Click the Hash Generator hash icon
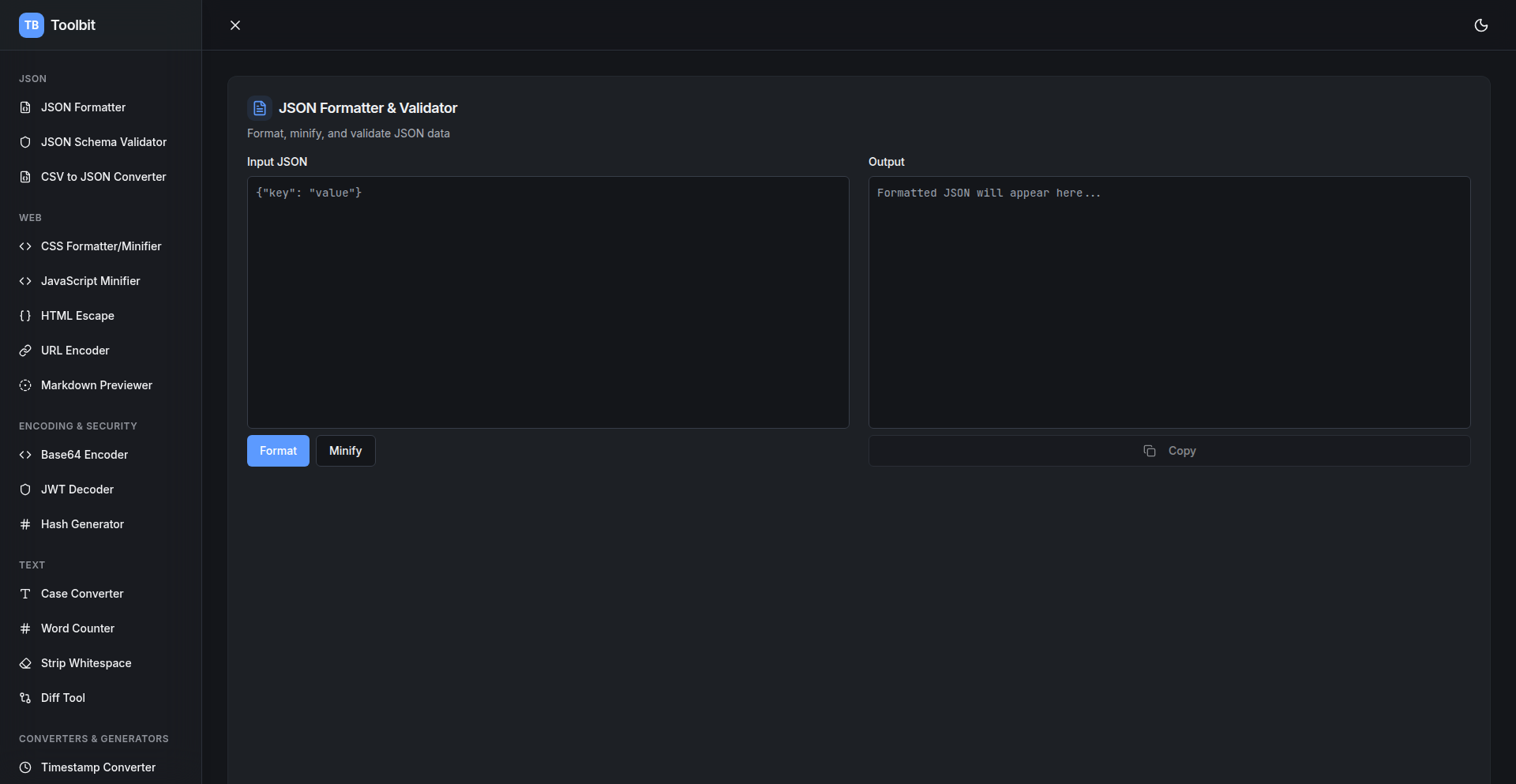 tap(25, 524)
